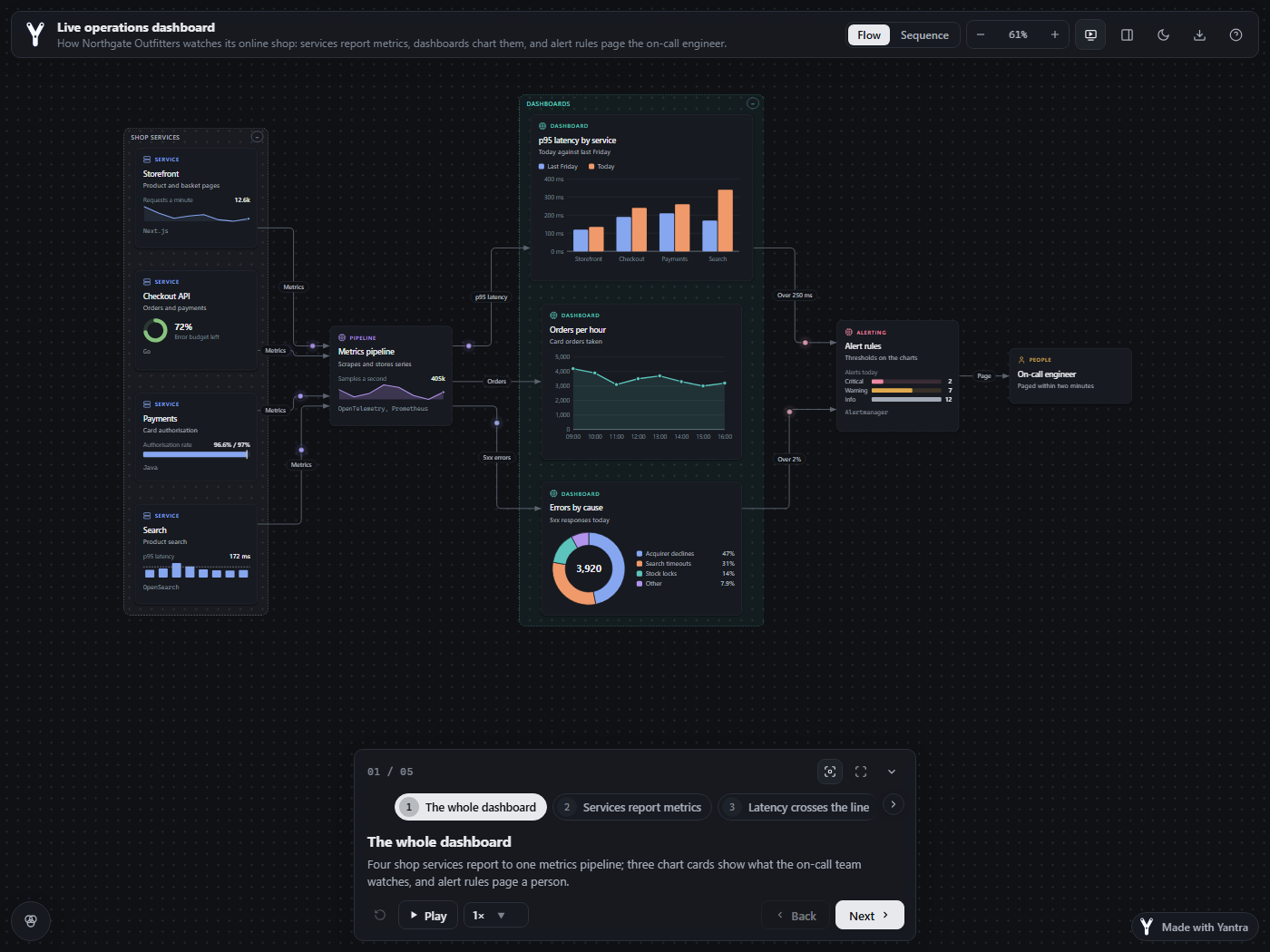Click the Payments service card title
This screenshot has height=952, width=1270.
(161, 419)
